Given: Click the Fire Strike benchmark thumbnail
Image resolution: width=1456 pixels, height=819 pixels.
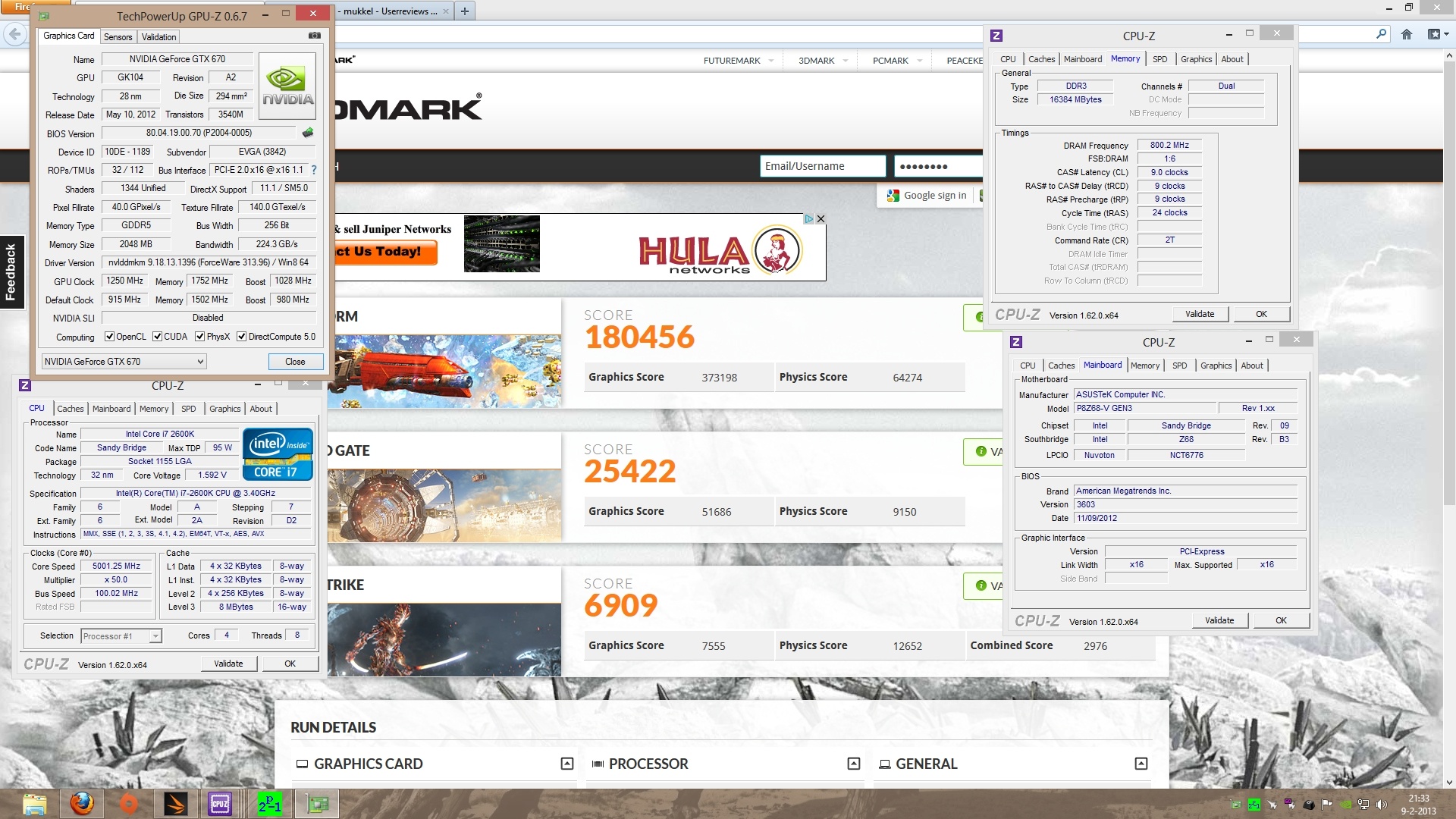Looking at the screenshot, I should pyautogui.click(x=444, y=639).
